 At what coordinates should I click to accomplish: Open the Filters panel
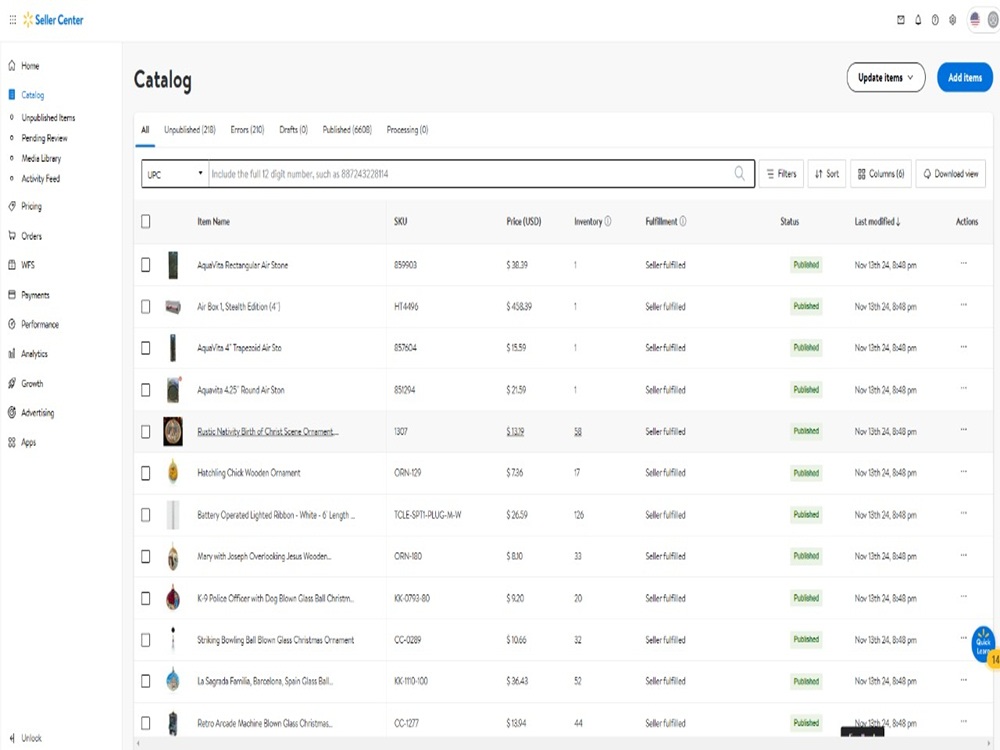[781, 173]
